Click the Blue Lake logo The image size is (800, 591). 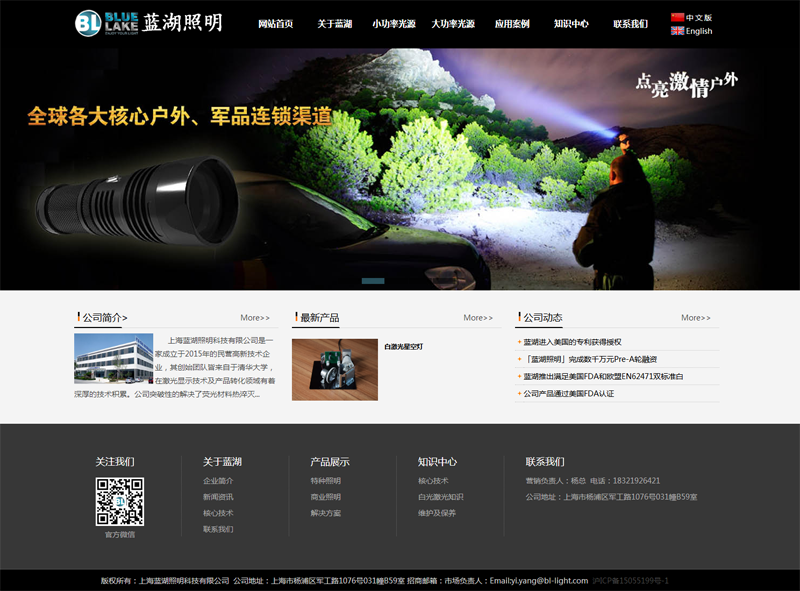pyautogui.click(x=148, y=23)
